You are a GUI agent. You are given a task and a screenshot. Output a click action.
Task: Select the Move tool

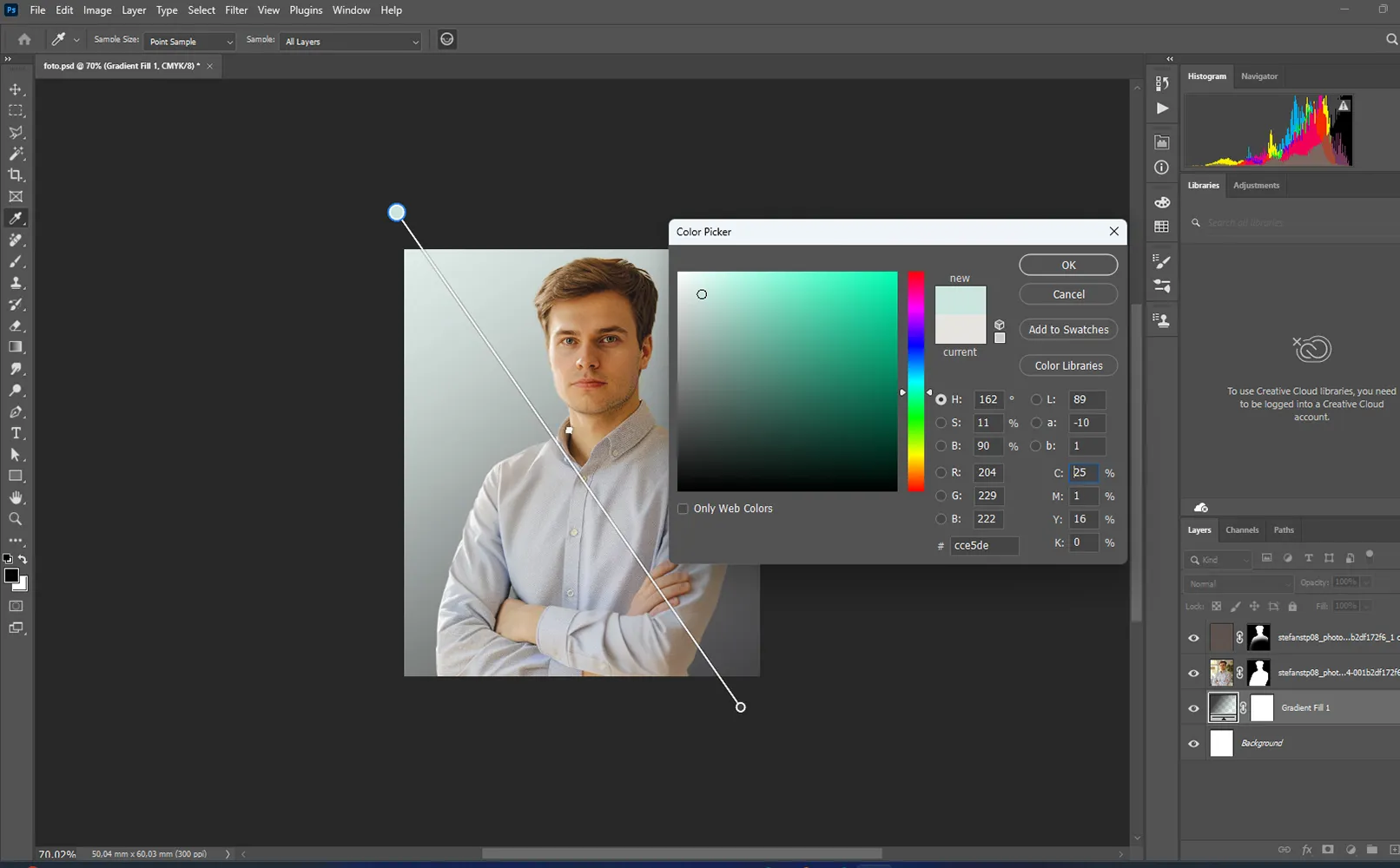click(x=16, y=89)
